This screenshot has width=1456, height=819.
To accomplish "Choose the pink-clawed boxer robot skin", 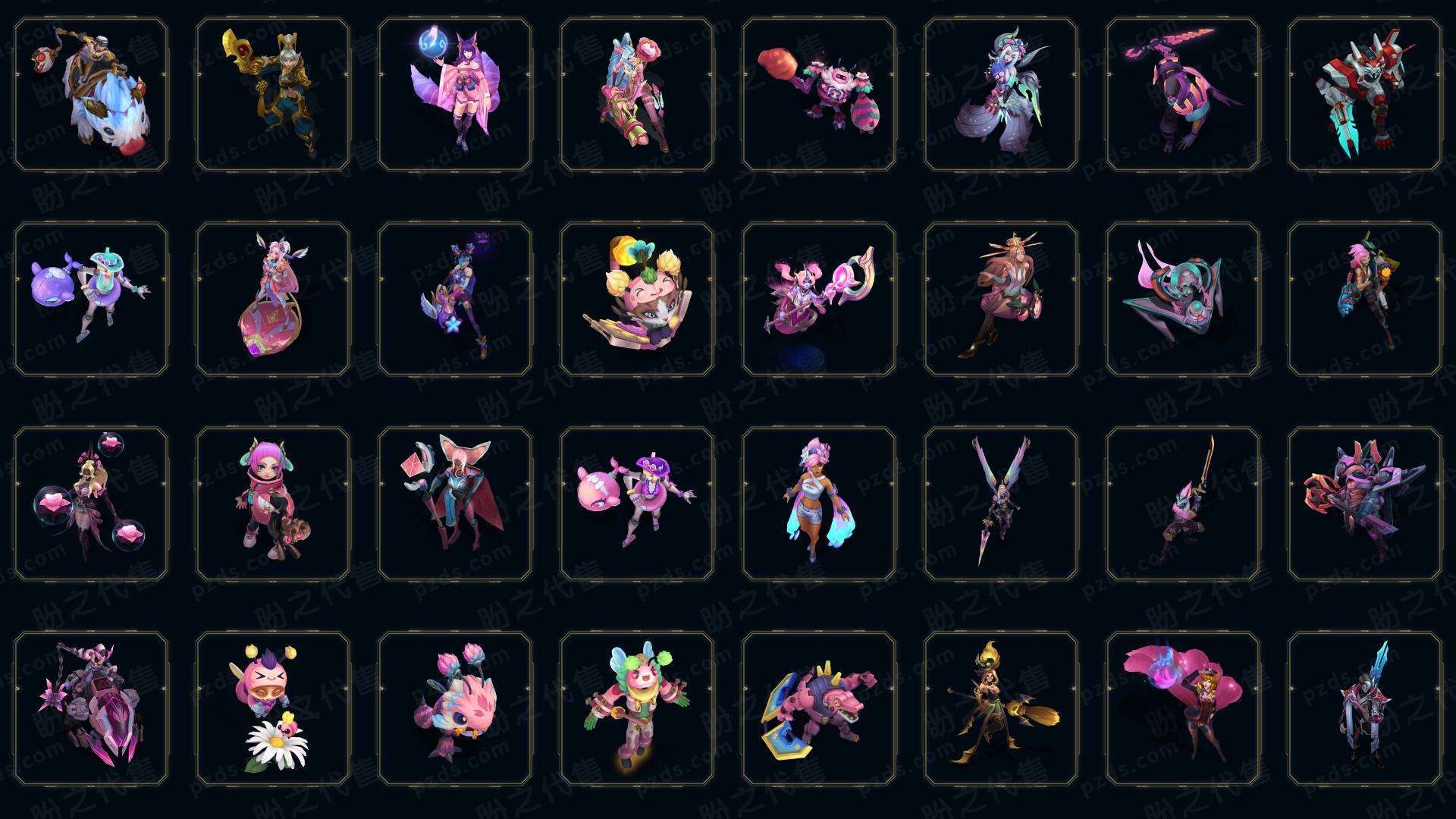I will 819,95.
